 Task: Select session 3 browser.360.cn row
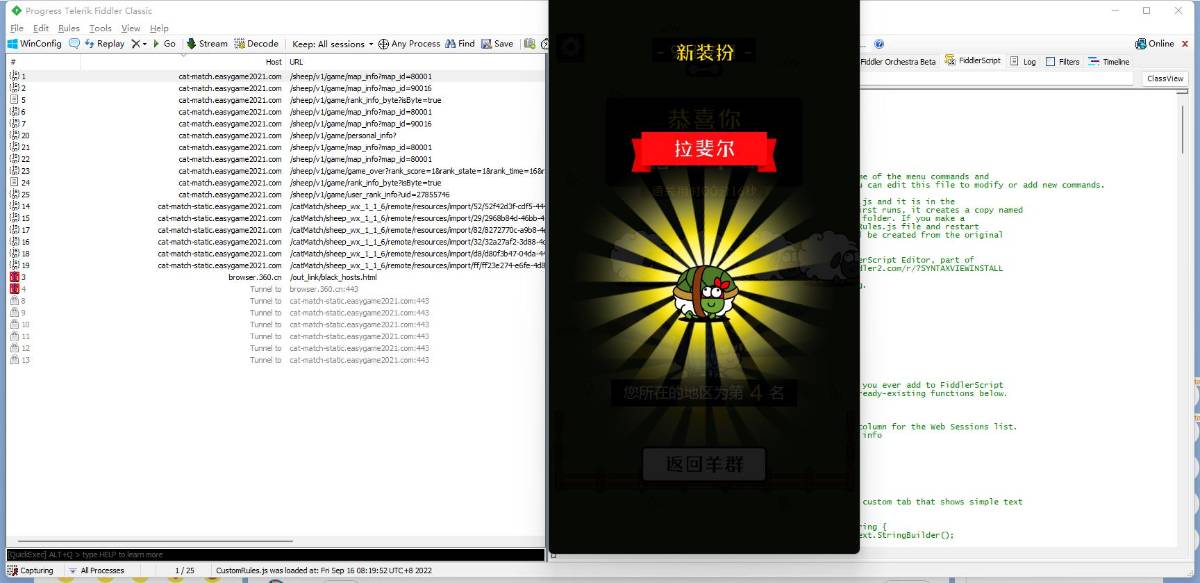pos(276,277)
